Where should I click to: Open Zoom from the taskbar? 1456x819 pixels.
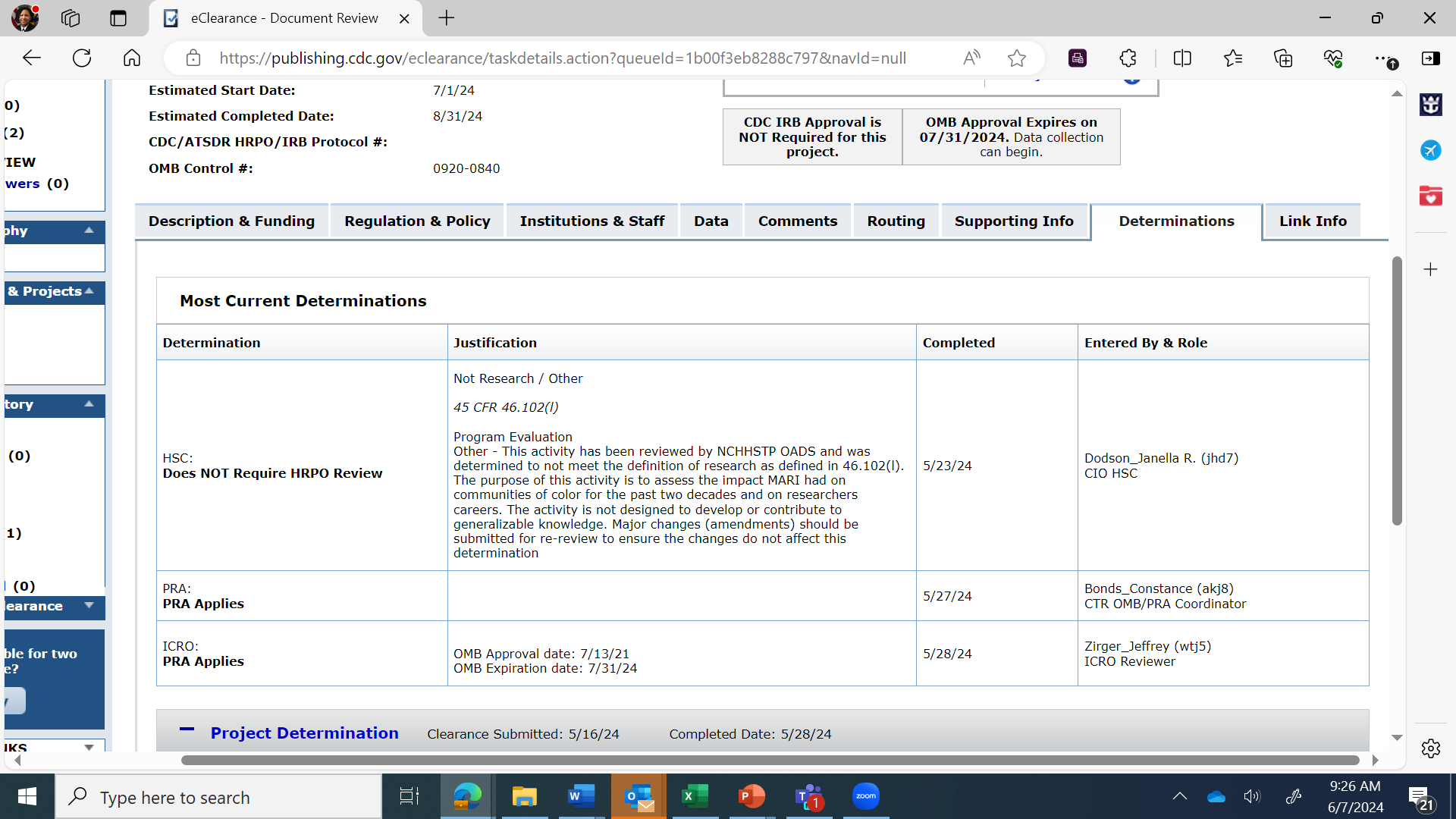pos(865,796)
